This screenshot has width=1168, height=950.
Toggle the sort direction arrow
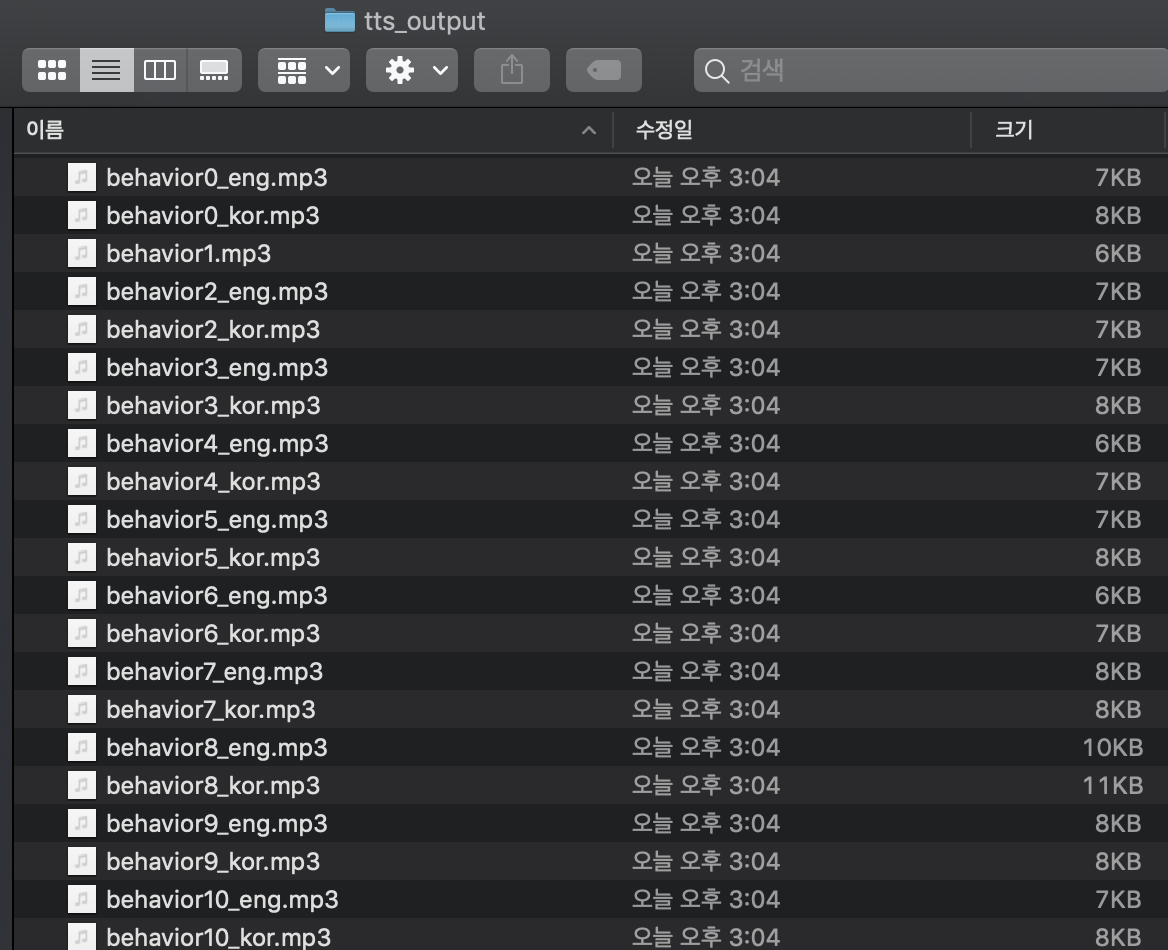588,130
